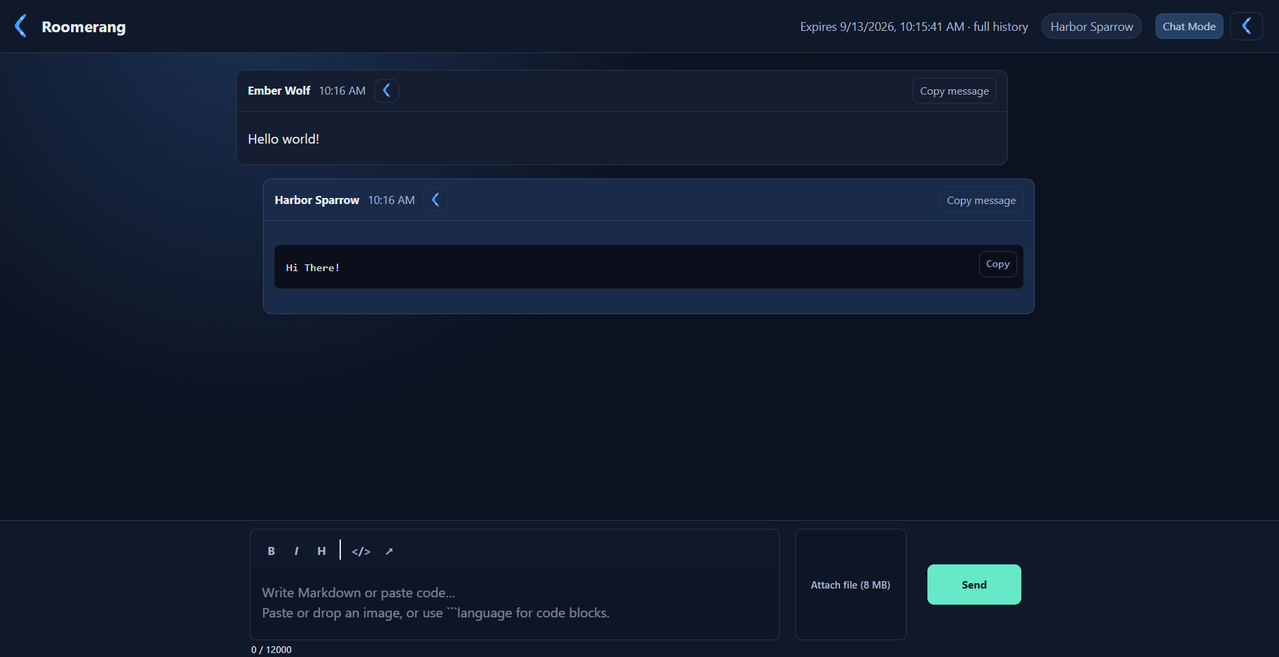Viewport: 1279px width, 657px height.
Task: Apply bold formatting with the B icon
Action: tap(271, 551)
